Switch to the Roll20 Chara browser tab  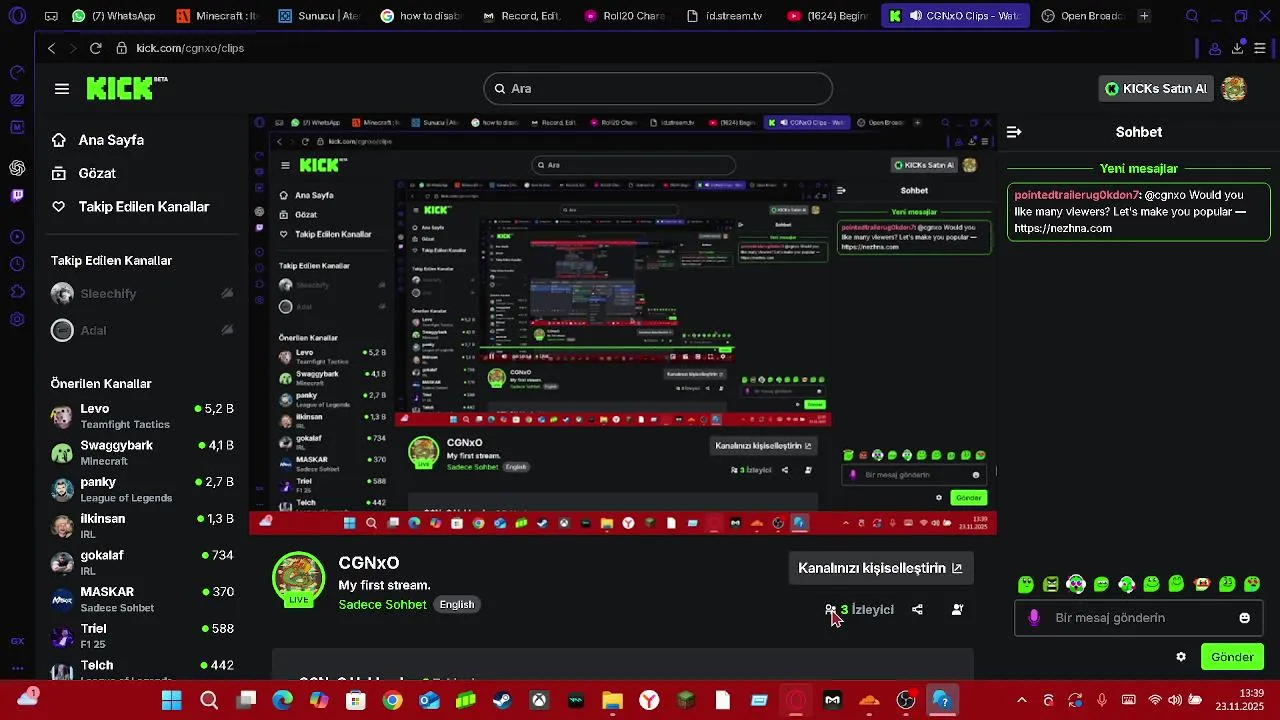625,16
